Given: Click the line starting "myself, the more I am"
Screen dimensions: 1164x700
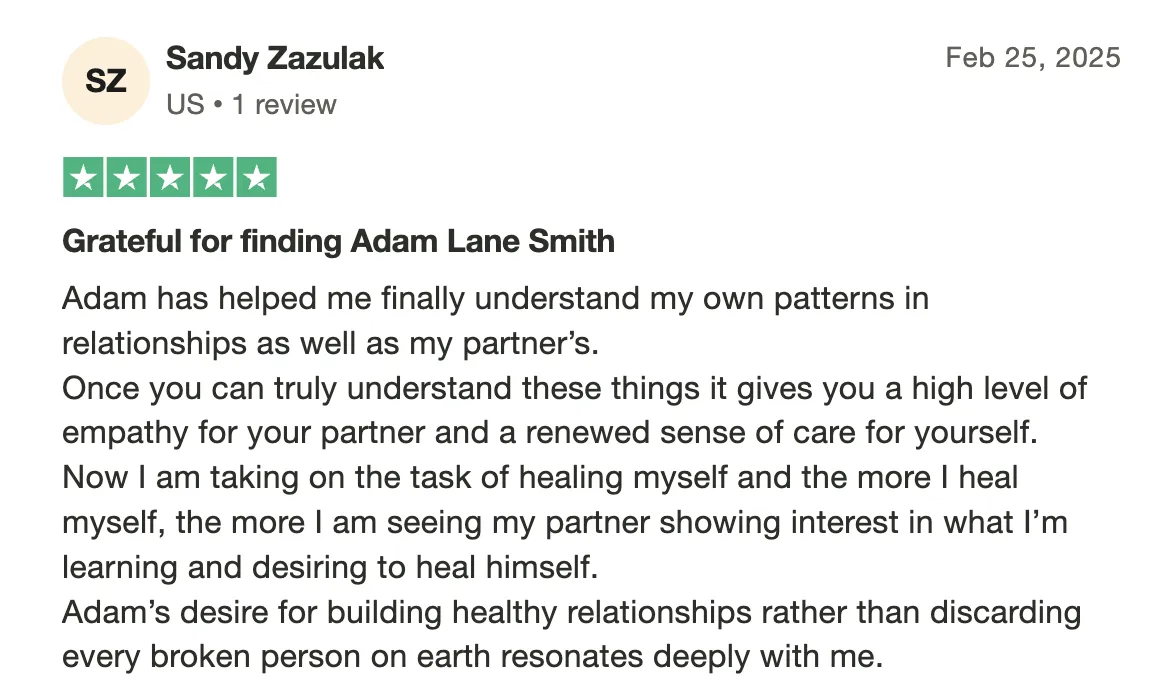Looking at the screenshot, I should click(x=565, y=523).
